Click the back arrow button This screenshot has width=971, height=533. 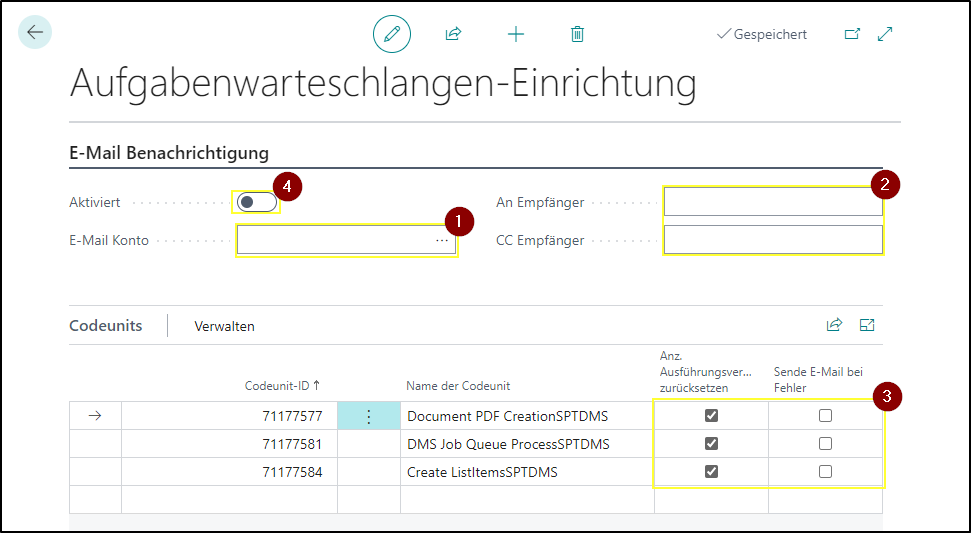click(35, 32)
